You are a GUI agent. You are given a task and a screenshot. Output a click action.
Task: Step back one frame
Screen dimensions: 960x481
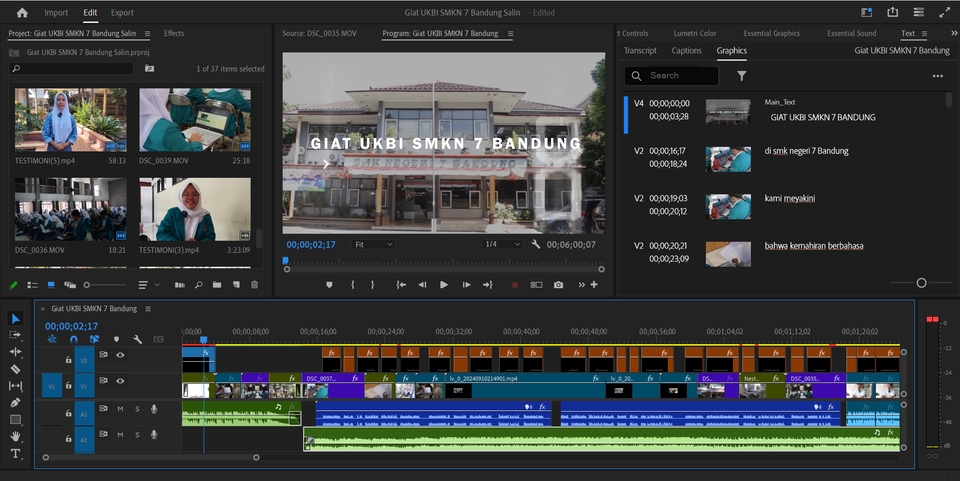tap(422, 285)
